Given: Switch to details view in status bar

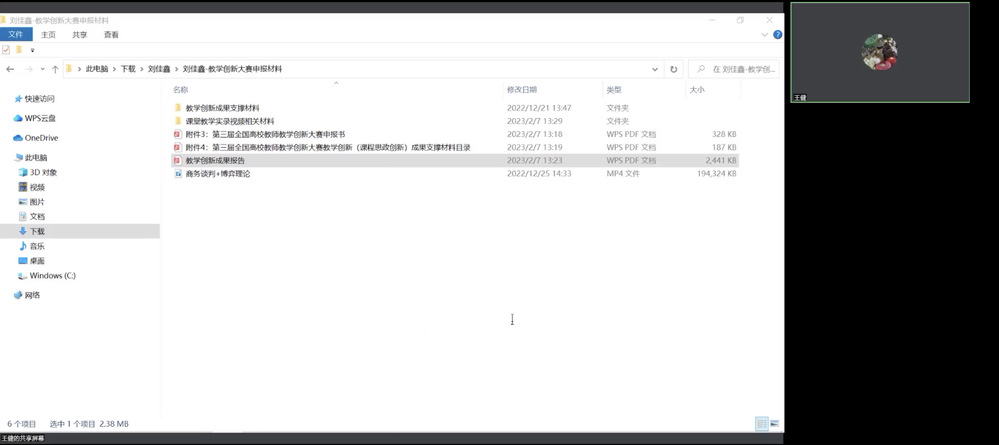Looking at the screenshot, I should pos(762,424).
